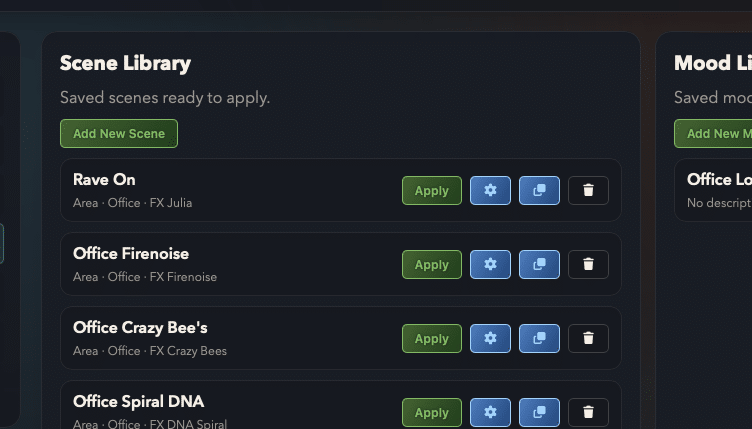Screen dimensions: 752x429
Task: Delete the Office Spiral DNA scene
Action: coord(588,412)
